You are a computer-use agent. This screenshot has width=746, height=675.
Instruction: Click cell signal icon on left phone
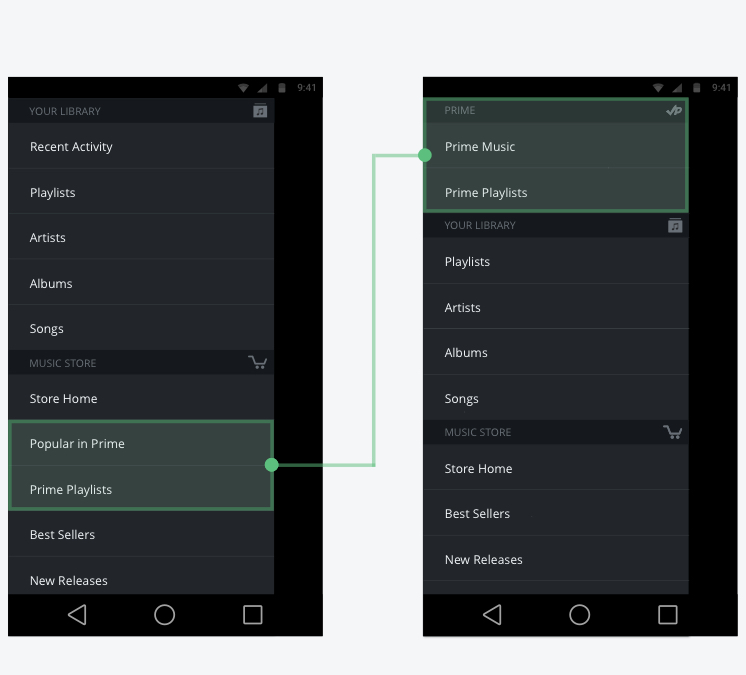263,88
